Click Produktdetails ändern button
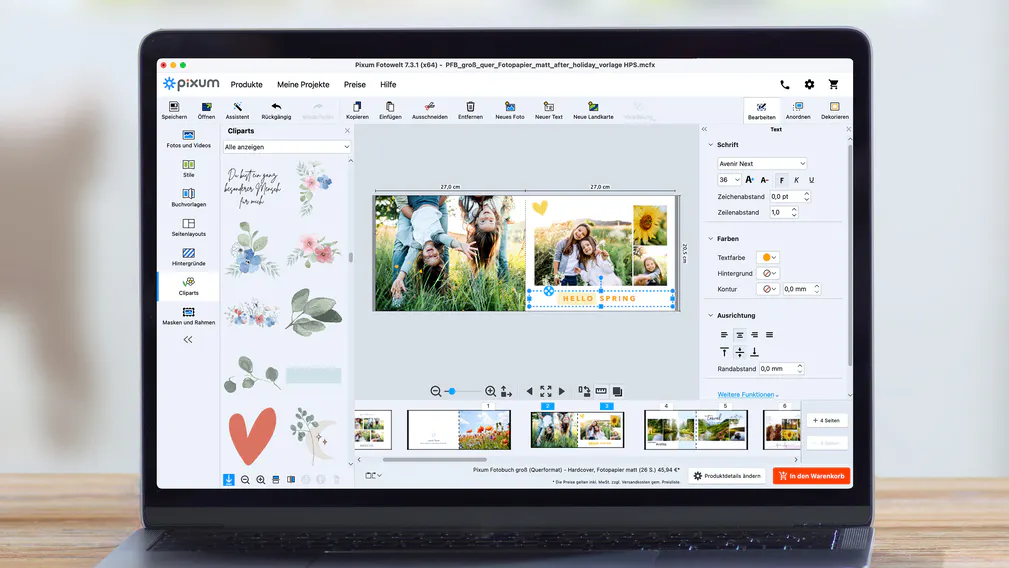This screenshot has width=1009, height=568. [727, 476]
